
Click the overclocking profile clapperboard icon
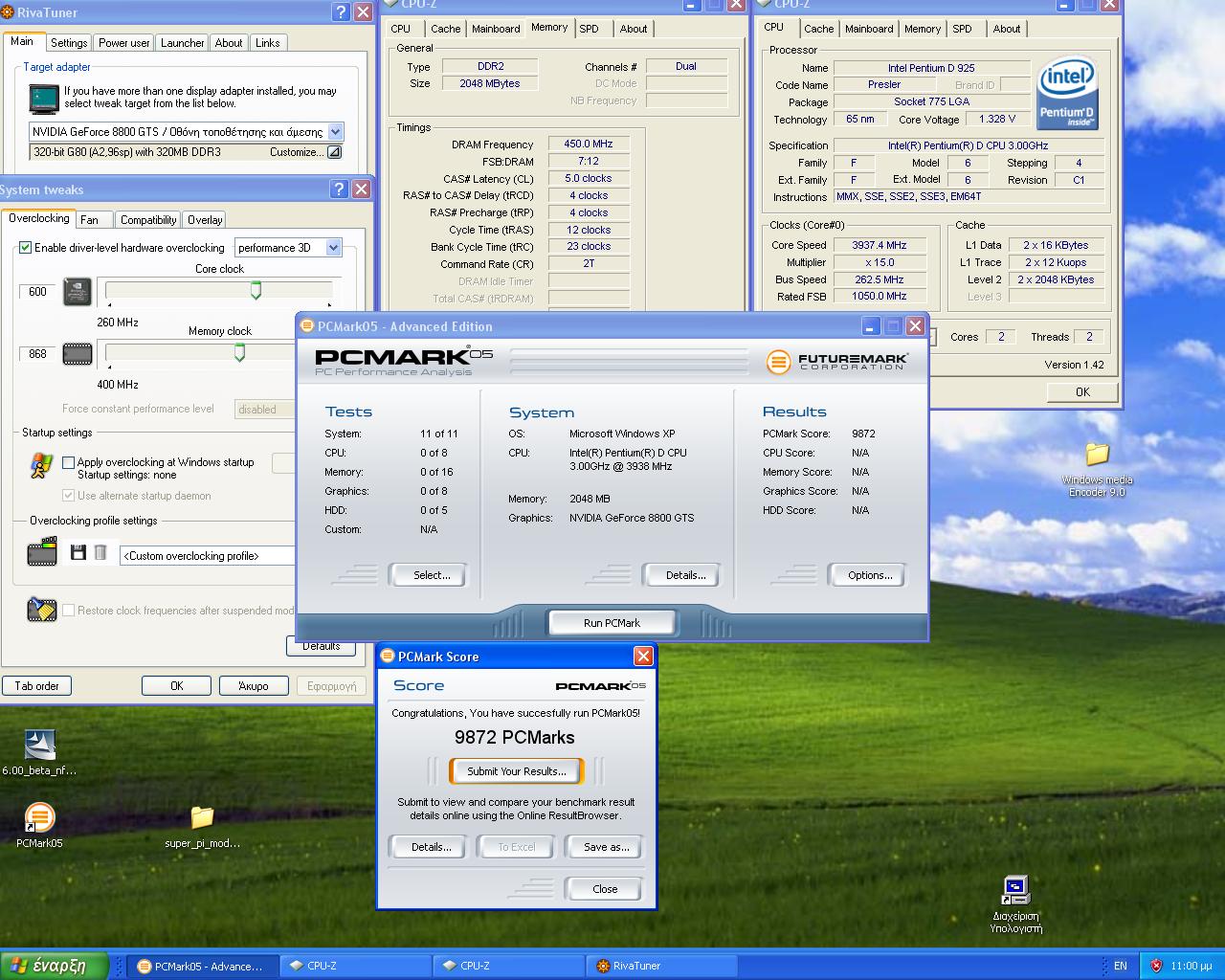[x=42, y=552]
